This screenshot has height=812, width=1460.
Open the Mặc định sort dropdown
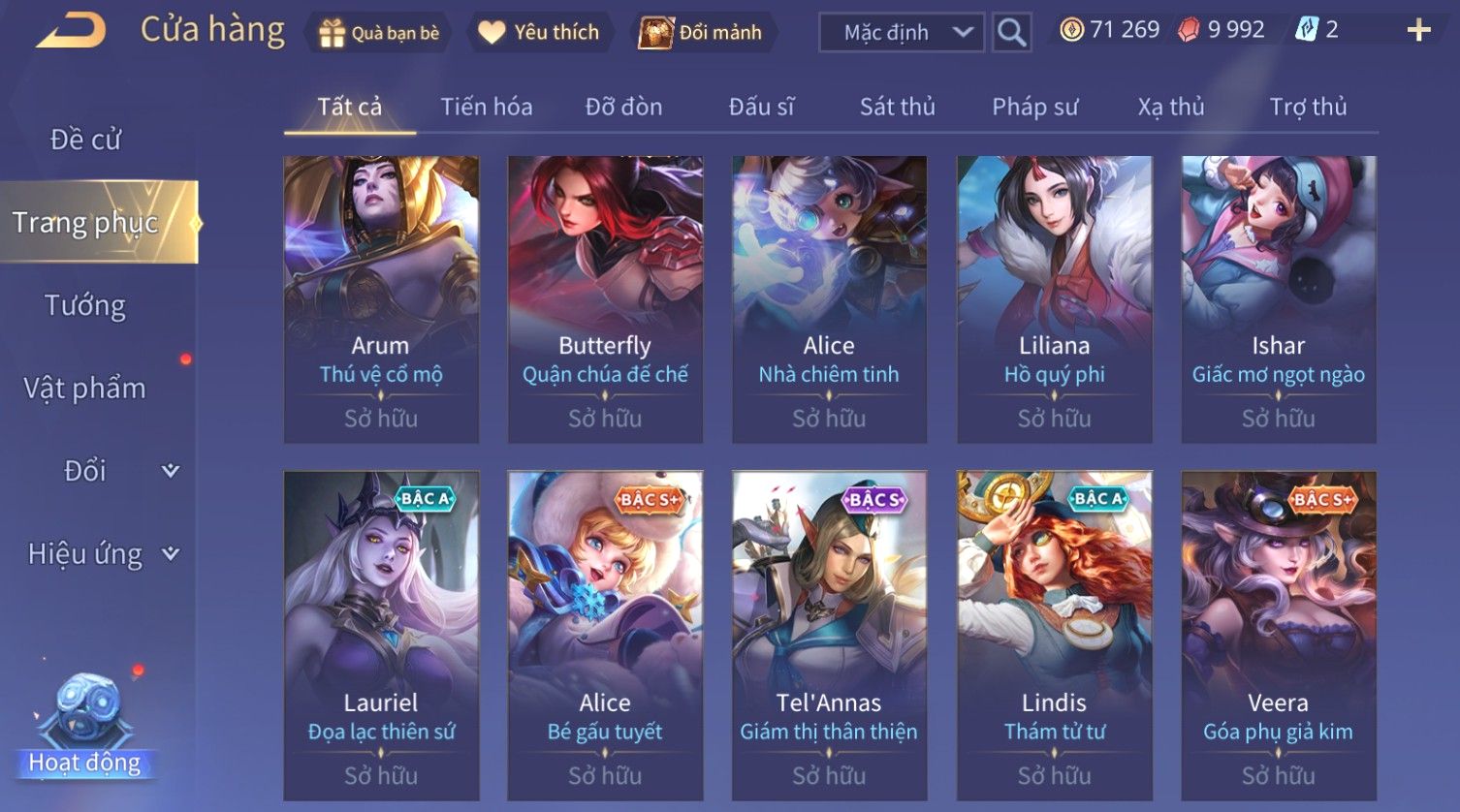click(902, 33)
